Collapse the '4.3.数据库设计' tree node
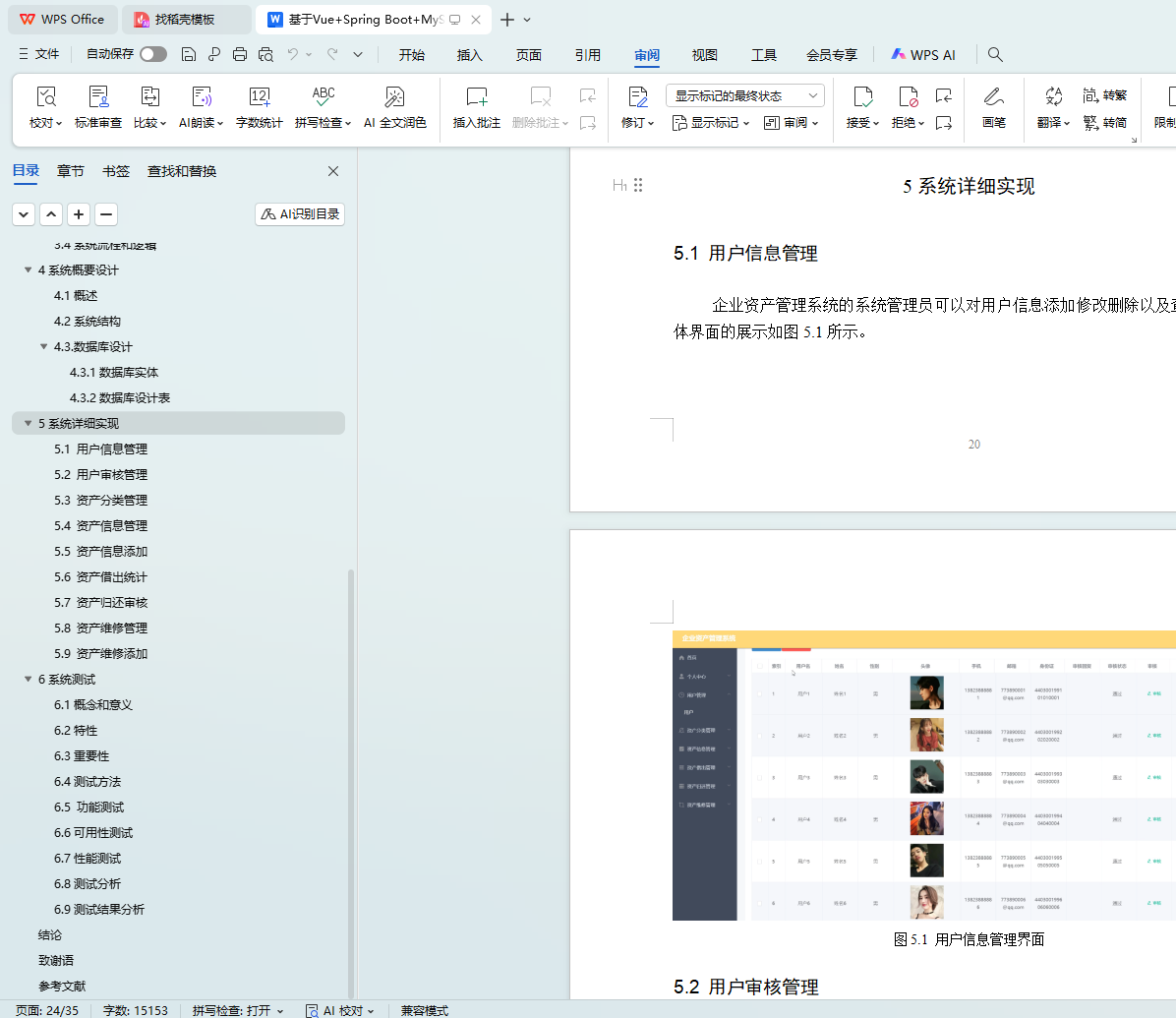Image resolution: width=1176 pixels, height=1018 pixels. [44, 347]
